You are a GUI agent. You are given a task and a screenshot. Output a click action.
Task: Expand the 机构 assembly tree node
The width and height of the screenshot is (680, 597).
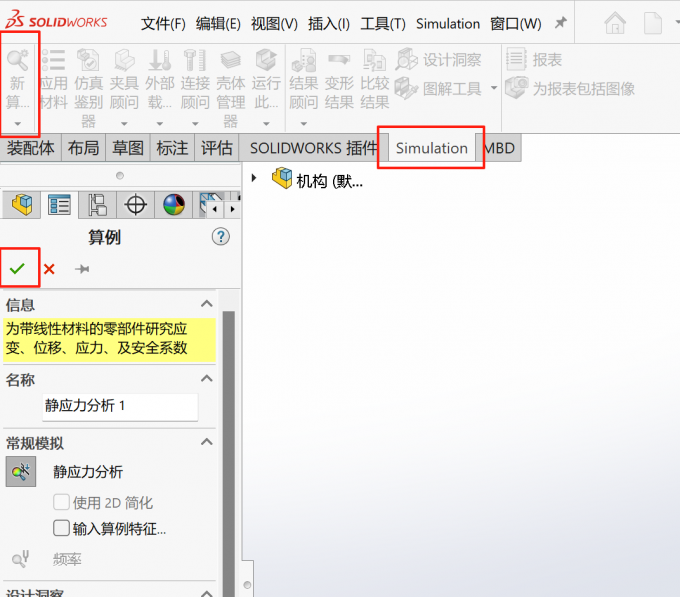click(x=254, y=178)
